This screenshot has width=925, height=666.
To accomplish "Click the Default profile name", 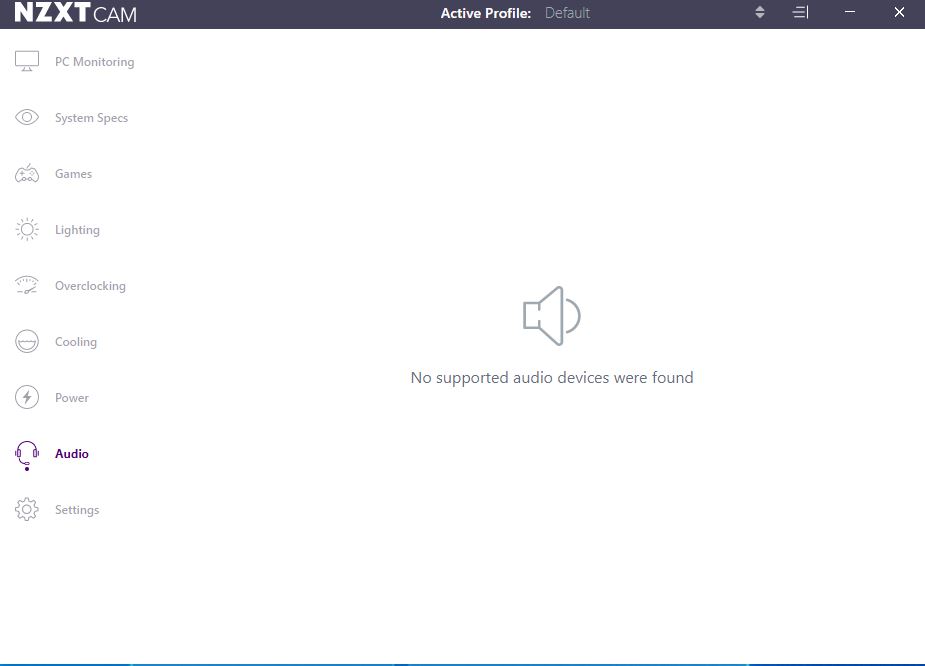I will pos(567,13).
